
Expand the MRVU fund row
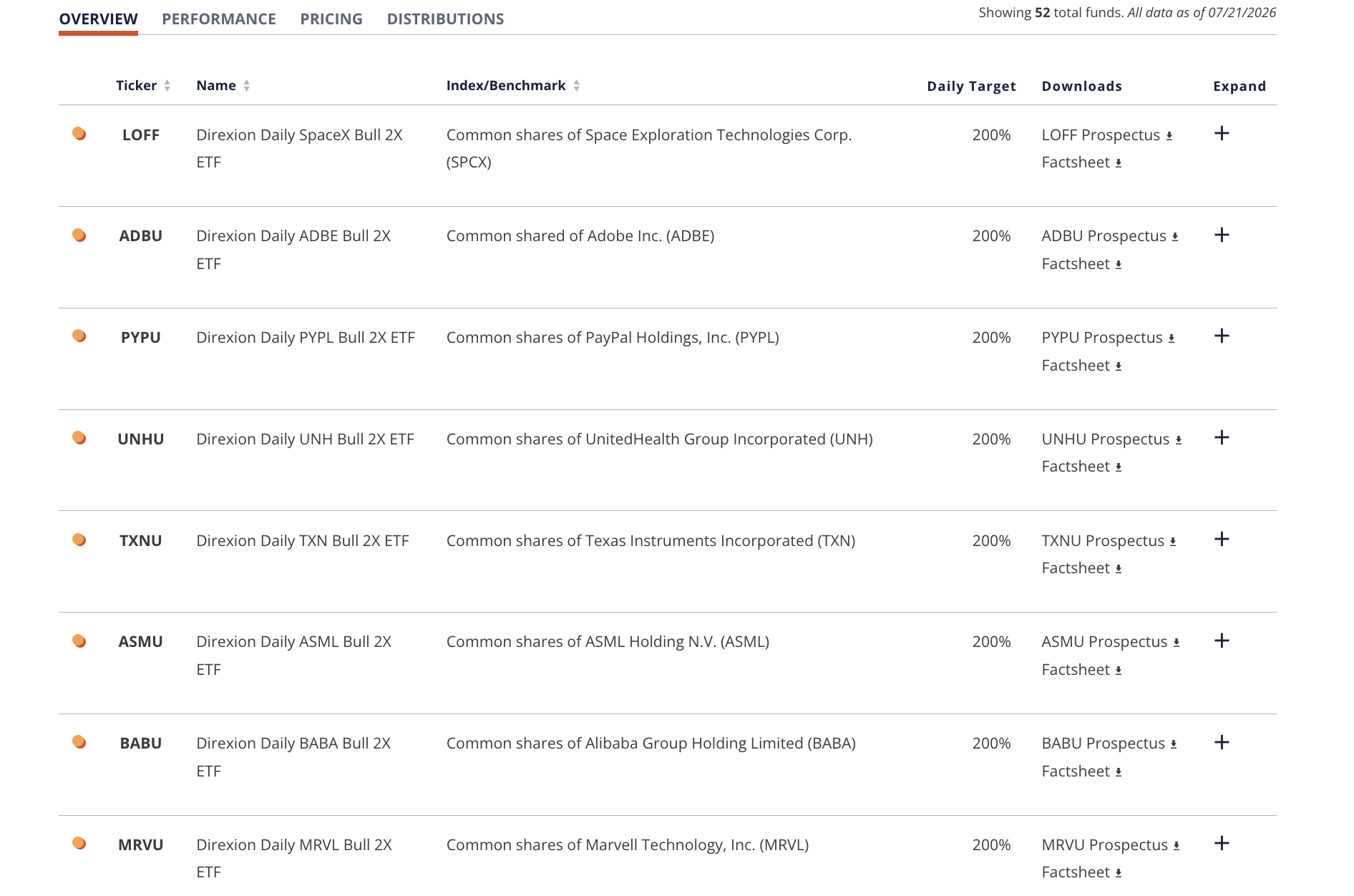coord(1222,843)
